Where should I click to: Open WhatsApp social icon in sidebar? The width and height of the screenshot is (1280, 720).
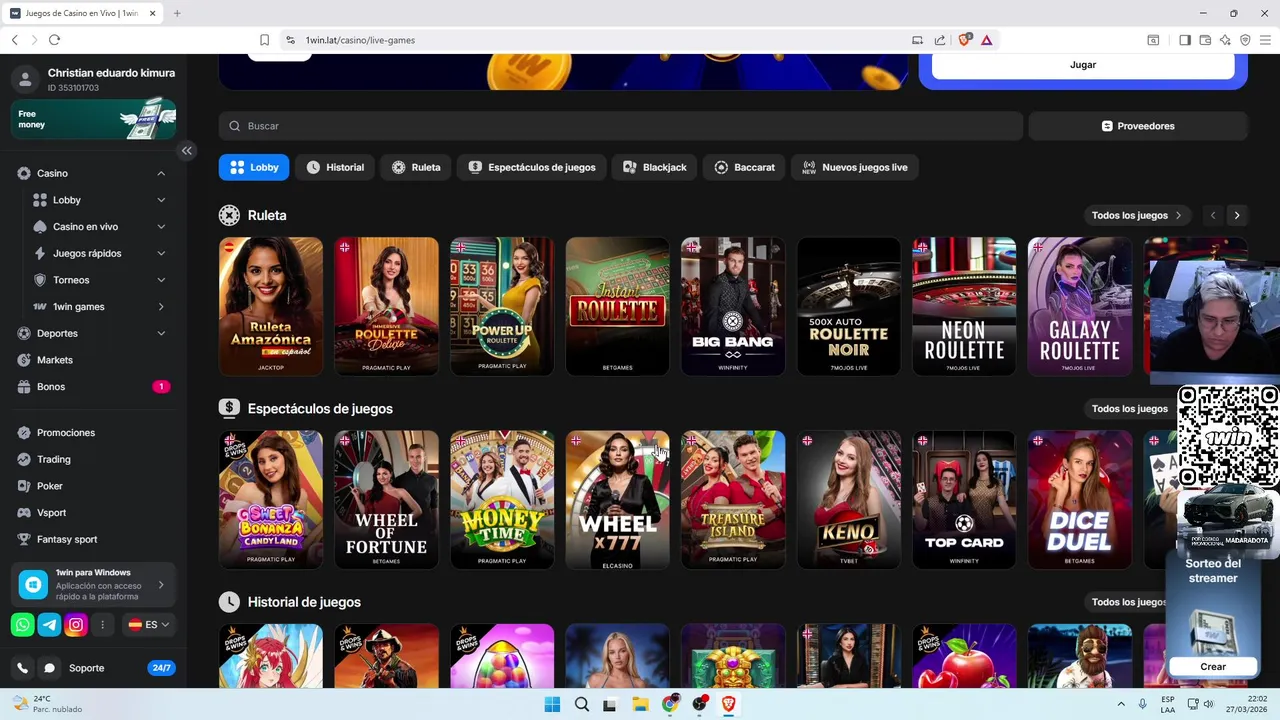point(22,625)
